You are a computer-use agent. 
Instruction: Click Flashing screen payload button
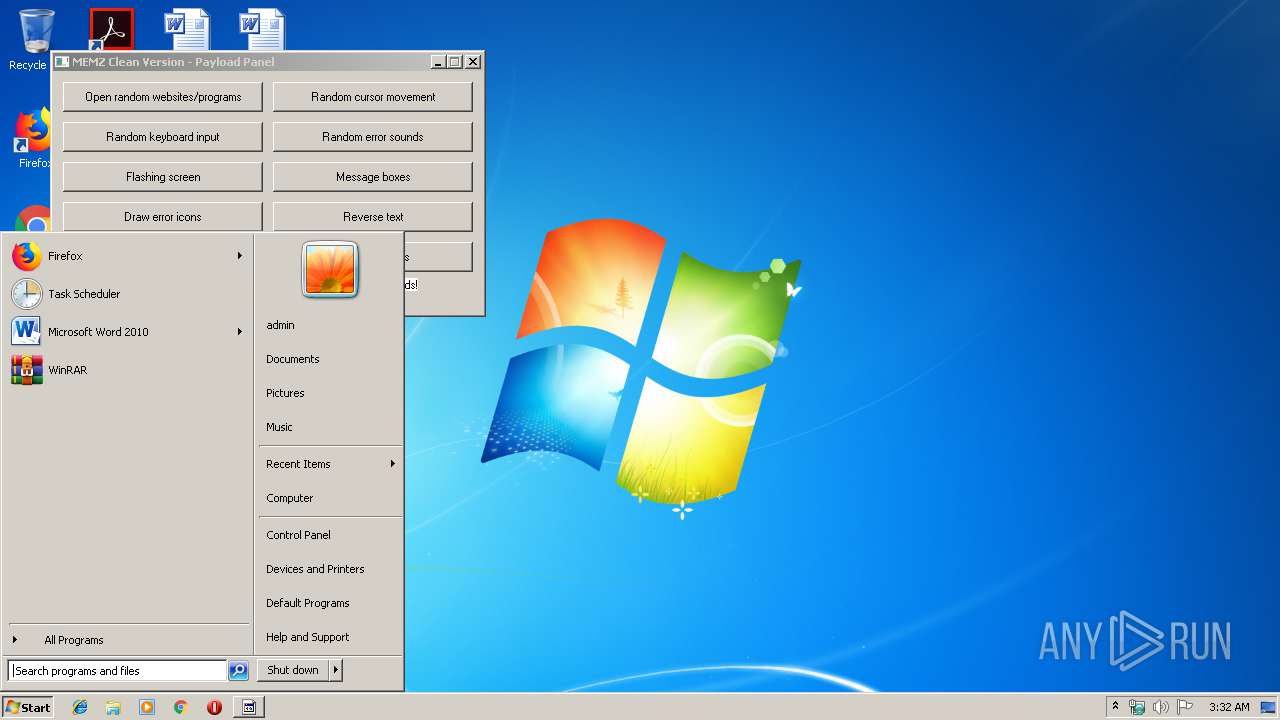point(163,177)
